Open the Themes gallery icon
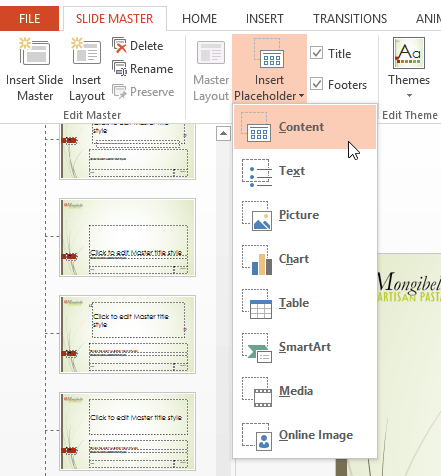Image resolution: width=441 pixels, height=476 pixels. (409, 53)
